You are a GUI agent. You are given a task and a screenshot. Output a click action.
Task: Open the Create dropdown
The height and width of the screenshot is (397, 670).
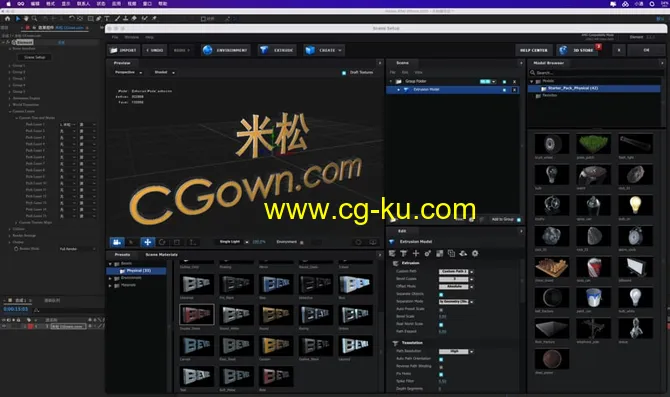pos(323,50)
